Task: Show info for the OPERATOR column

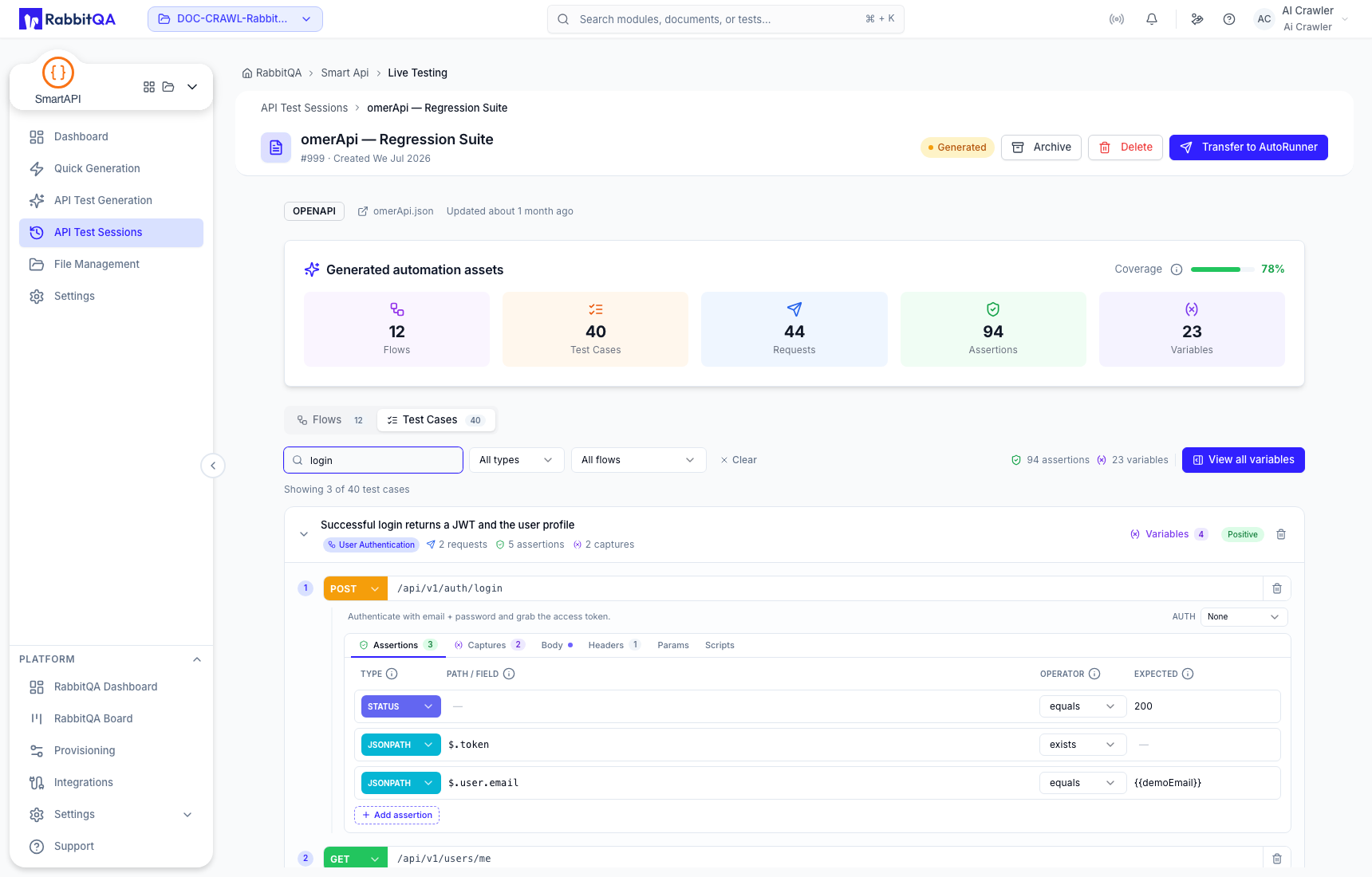Action: [1094, 674]
